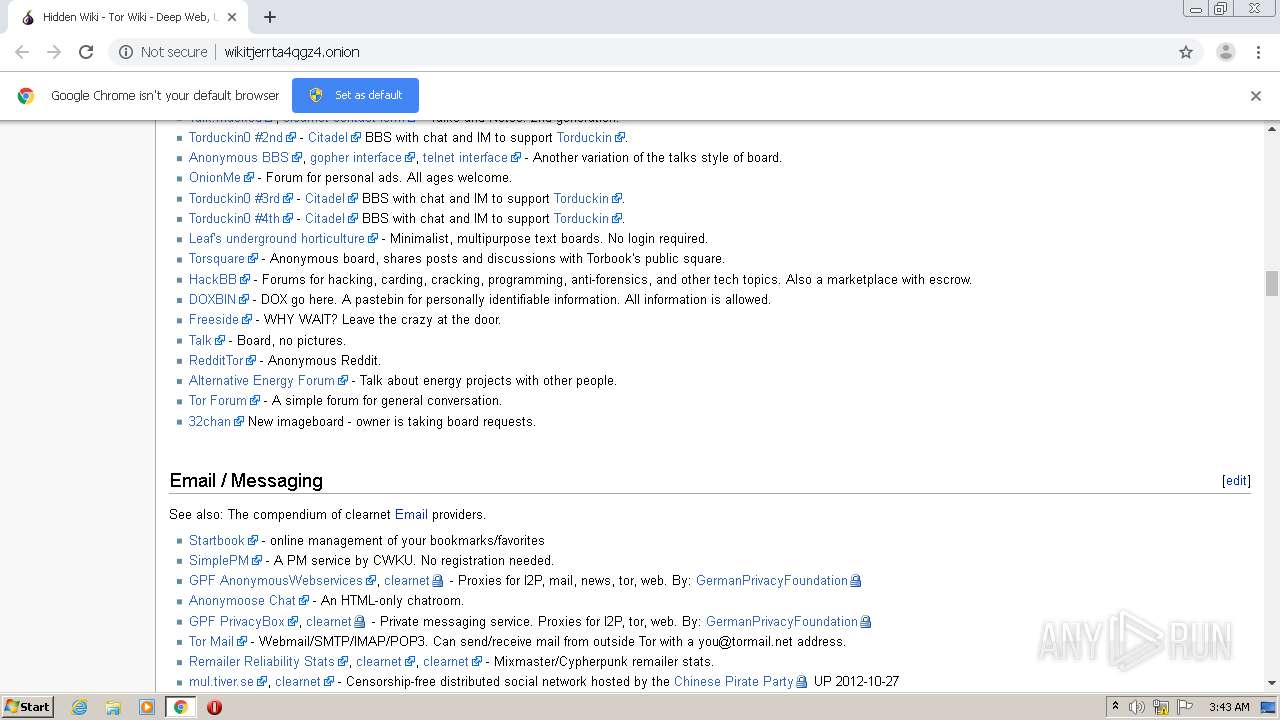Viewport: 1280px width, 720px height.
Task: Click the Chrome taskbar icon
Action: coord(180,707)
